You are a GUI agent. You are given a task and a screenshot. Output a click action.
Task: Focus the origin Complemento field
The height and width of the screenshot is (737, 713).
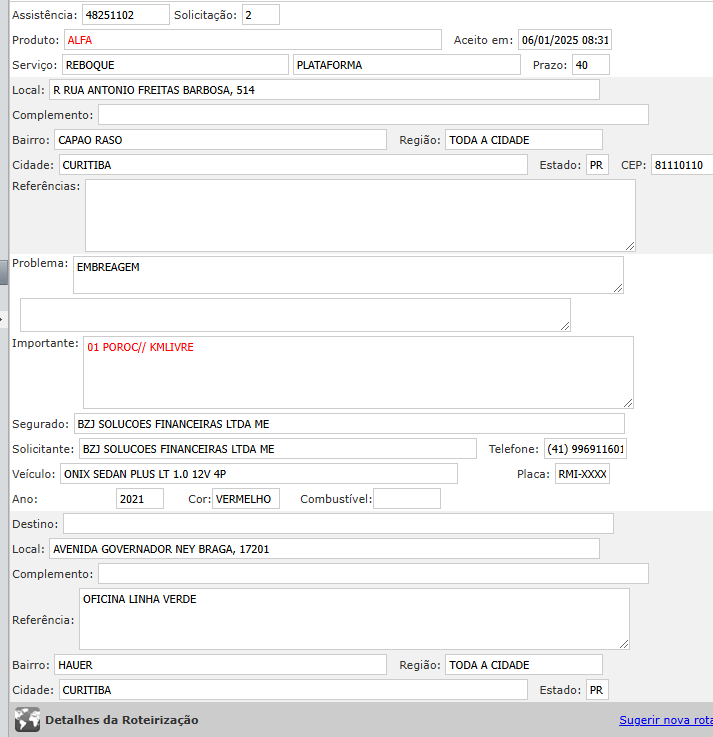[x=373, y=114]
